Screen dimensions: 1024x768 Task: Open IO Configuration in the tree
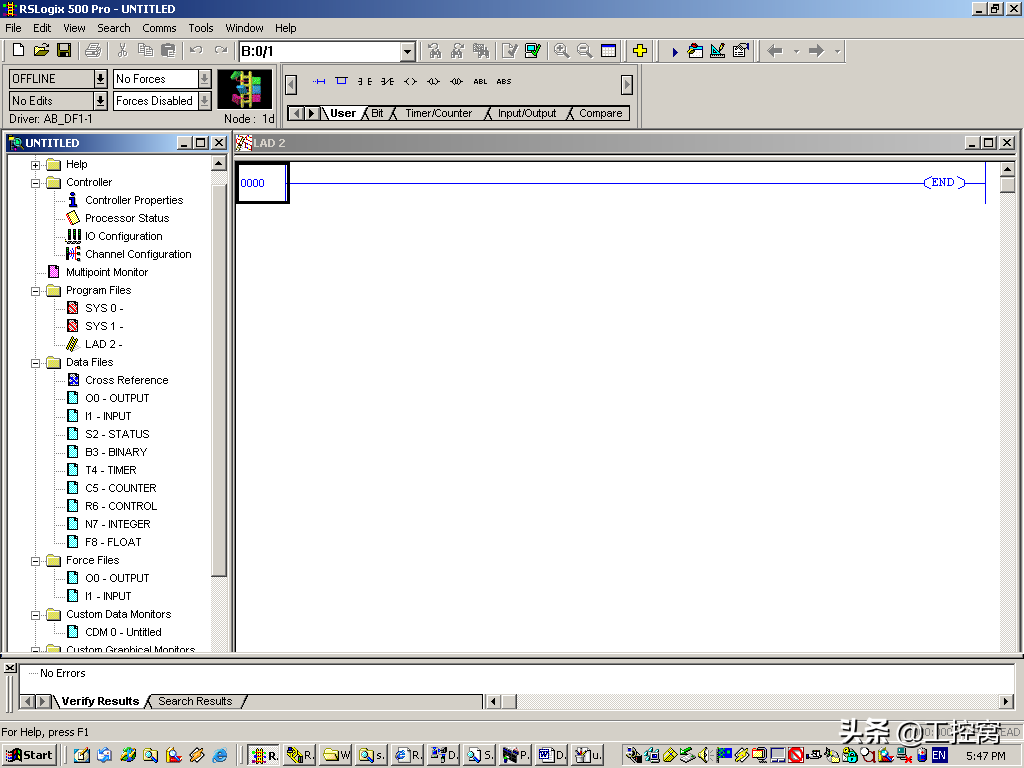(123, 236)
